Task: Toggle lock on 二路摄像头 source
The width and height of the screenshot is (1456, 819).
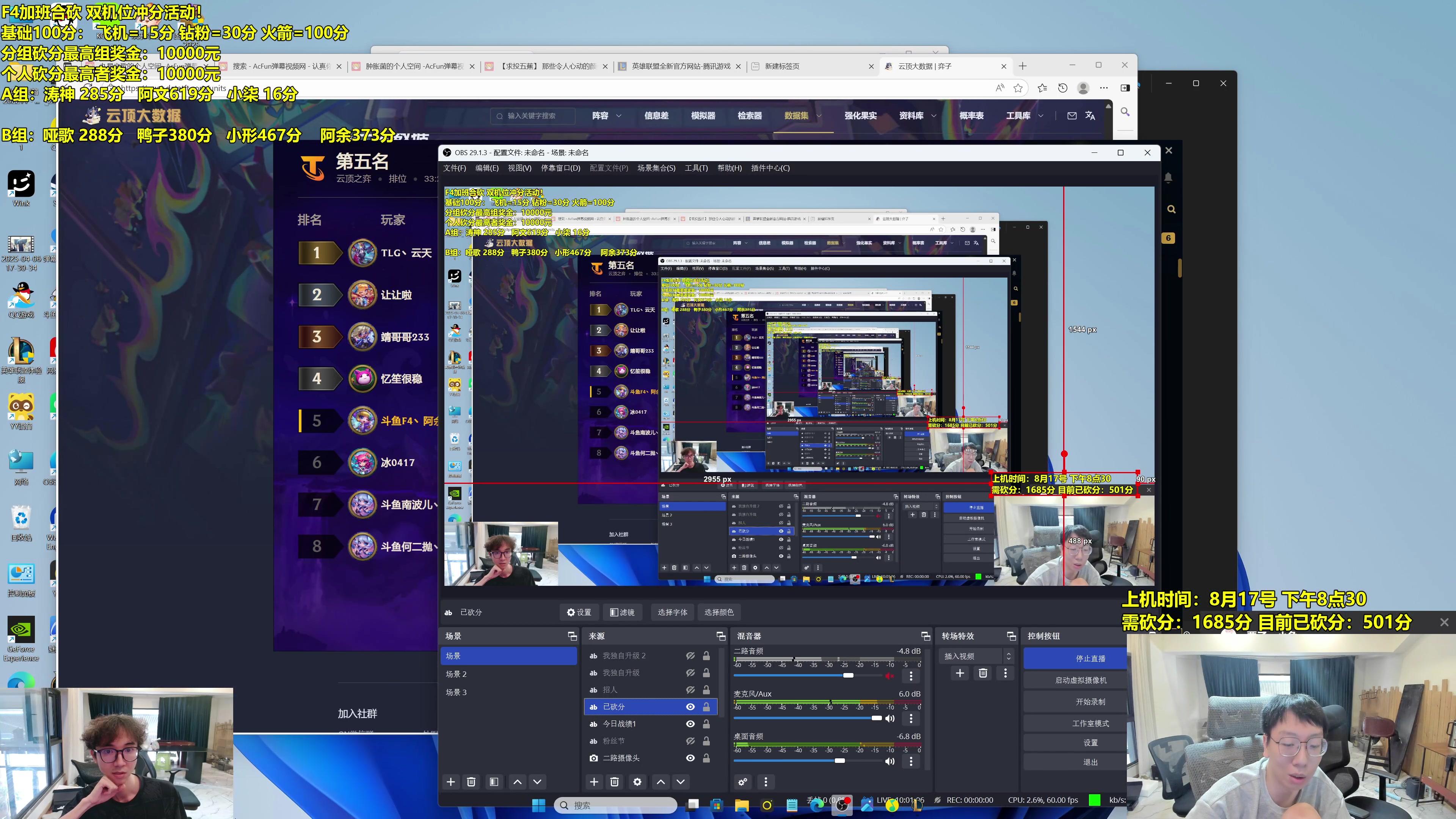Action: coord(706,758)
